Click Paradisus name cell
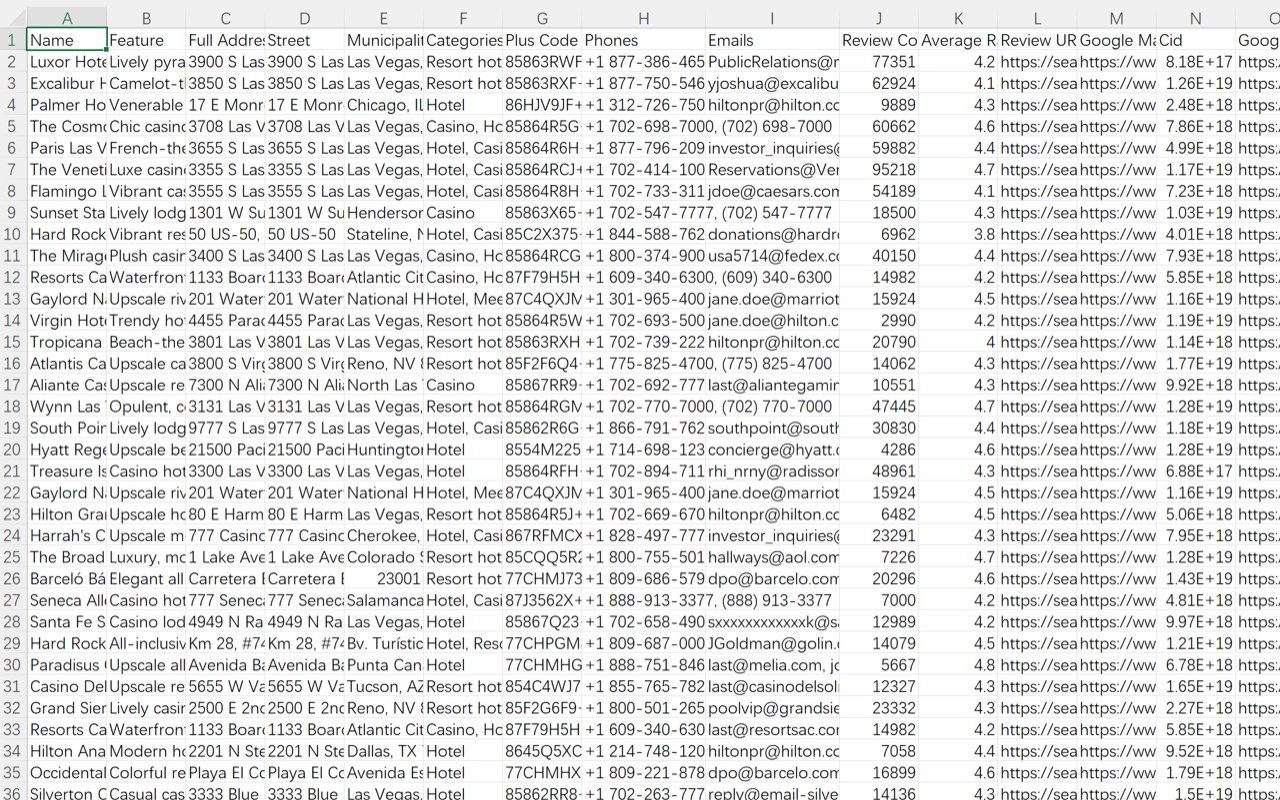This screenshot has height=800, width=1280. point(67,665)
